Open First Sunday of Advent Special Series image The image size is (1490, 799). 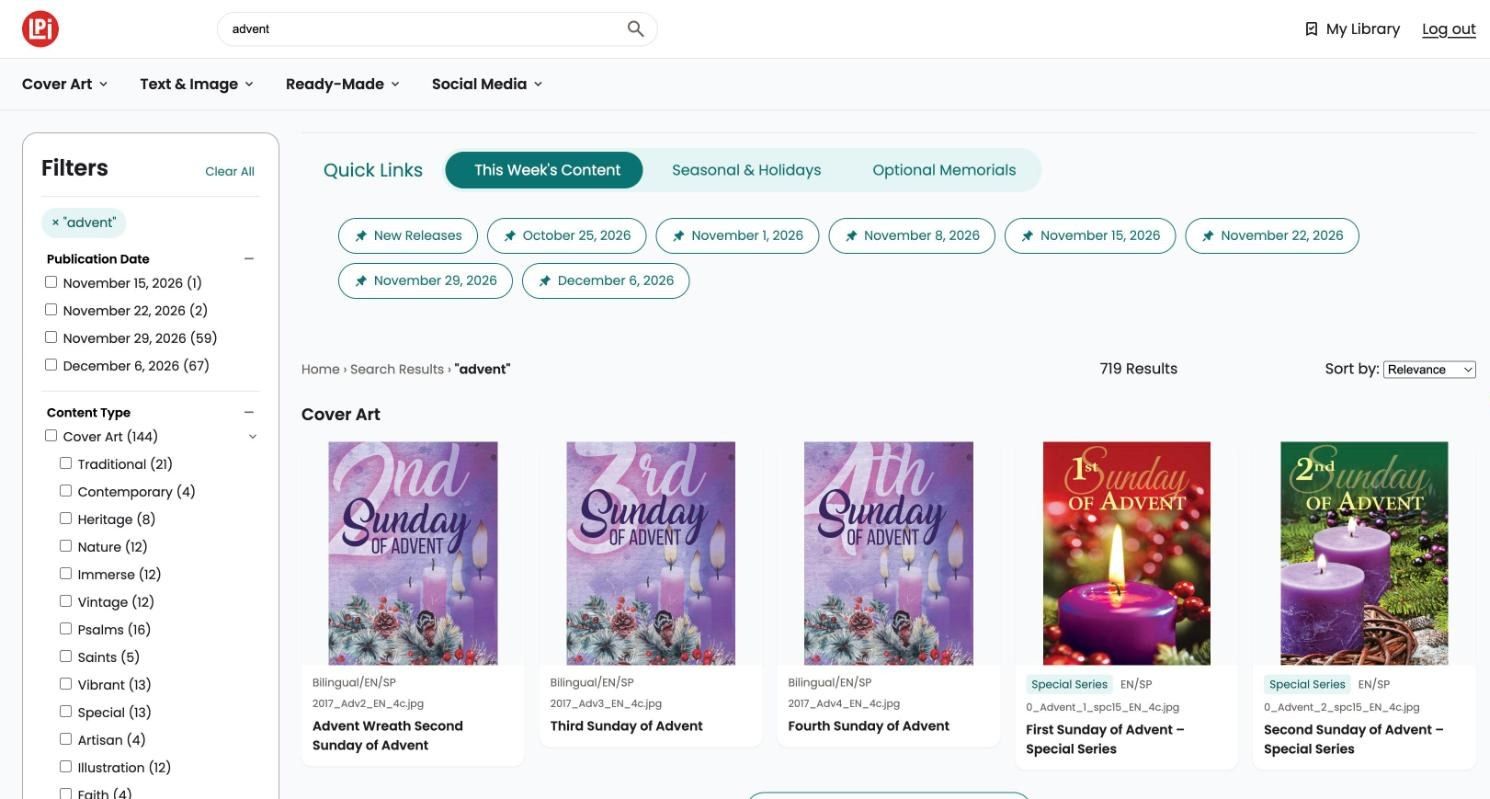click(x=1127, y=553)
